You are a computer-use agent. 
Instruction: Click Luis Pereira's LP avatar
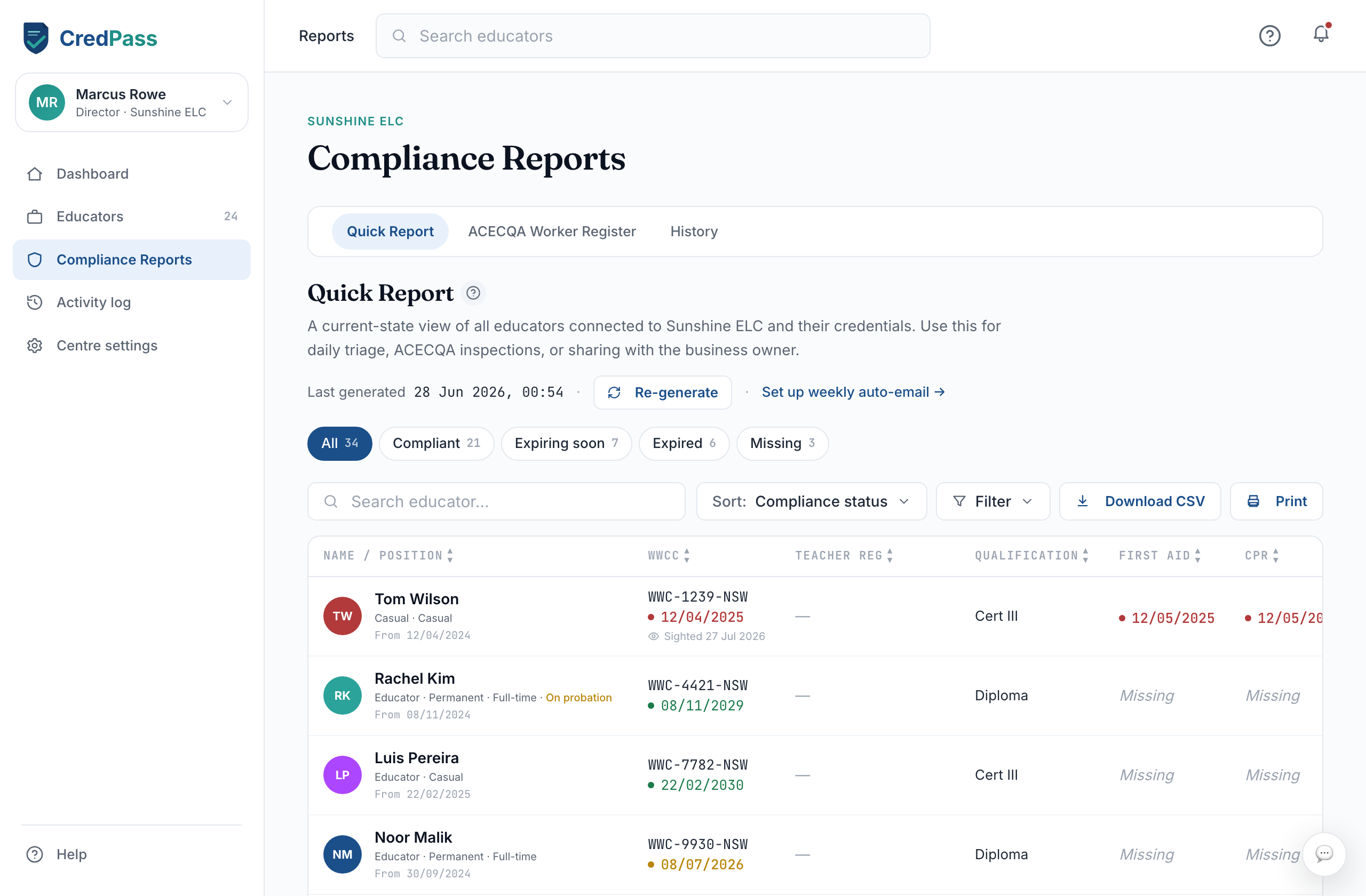(x=343, y=775)
